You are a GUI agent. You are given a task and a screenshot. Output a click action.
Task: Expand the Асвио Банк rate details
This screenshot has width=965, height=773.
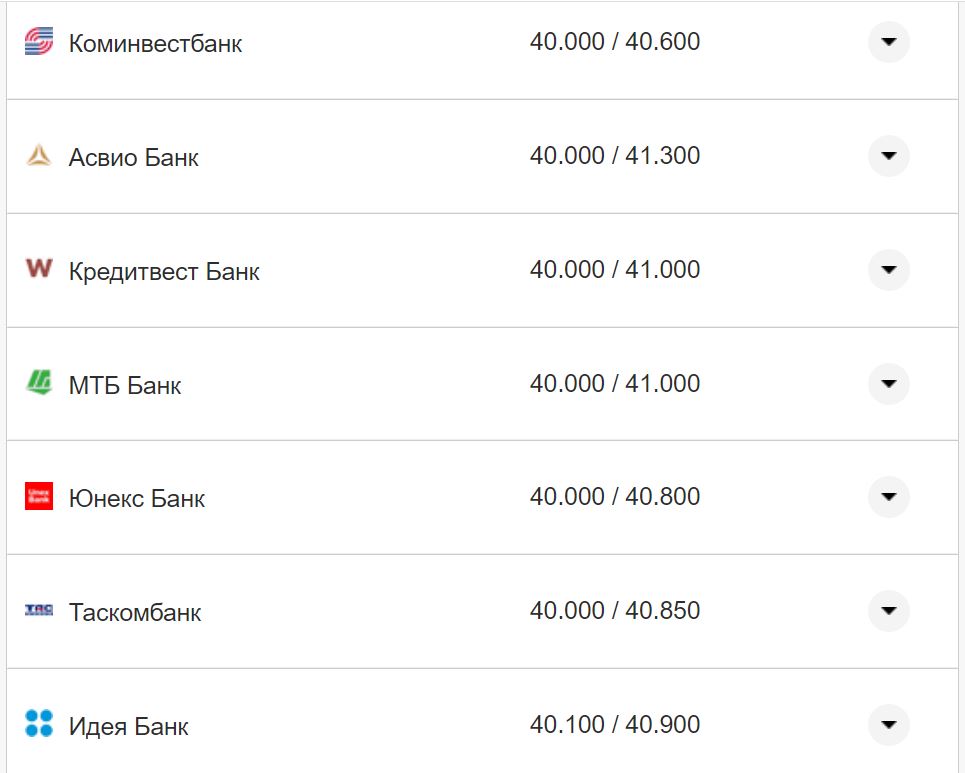pyautogui.click(x=888, y=156)
